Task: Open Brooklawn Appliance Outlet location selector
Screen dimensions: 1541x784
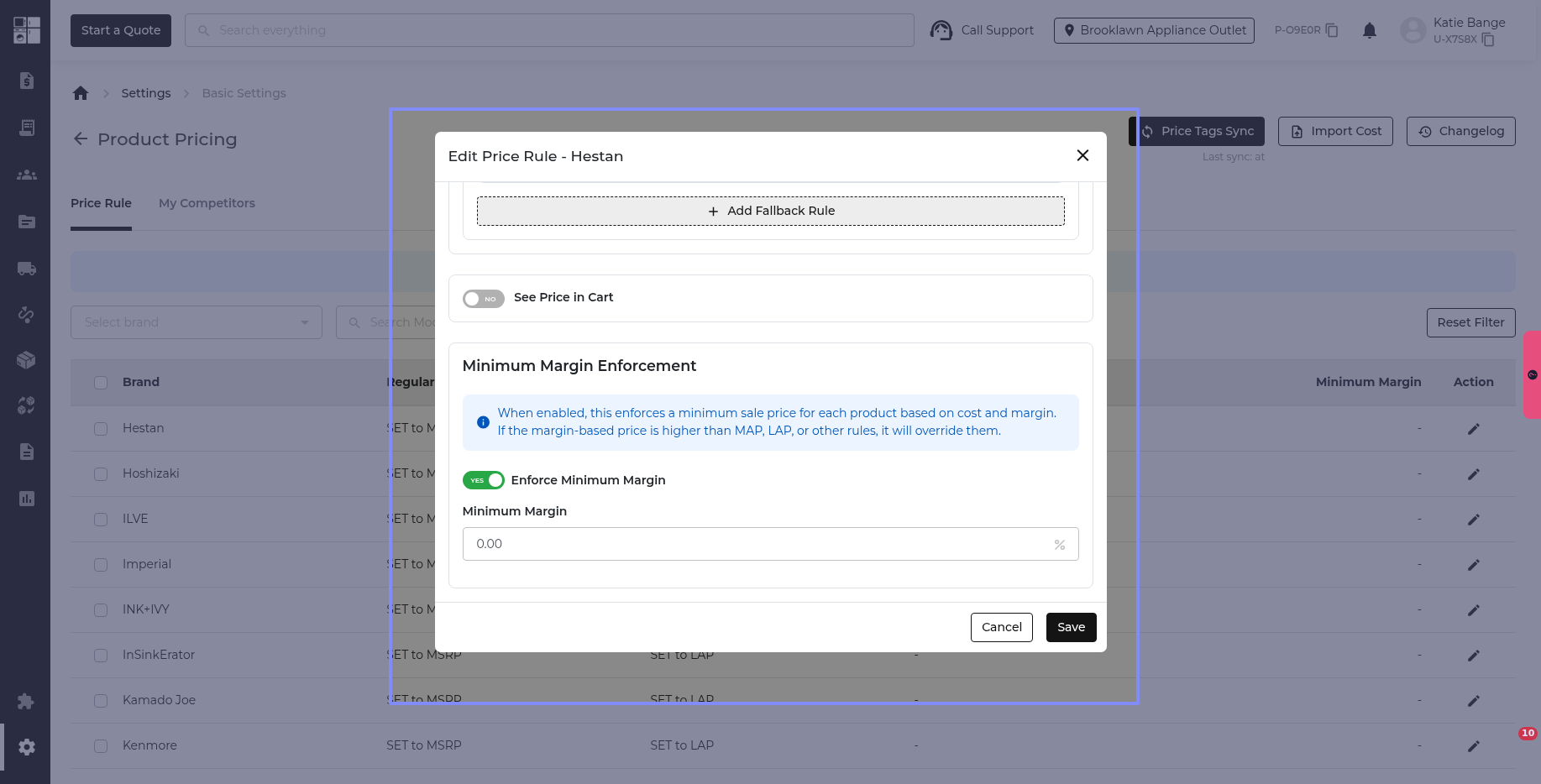Action: (1154, 30)
